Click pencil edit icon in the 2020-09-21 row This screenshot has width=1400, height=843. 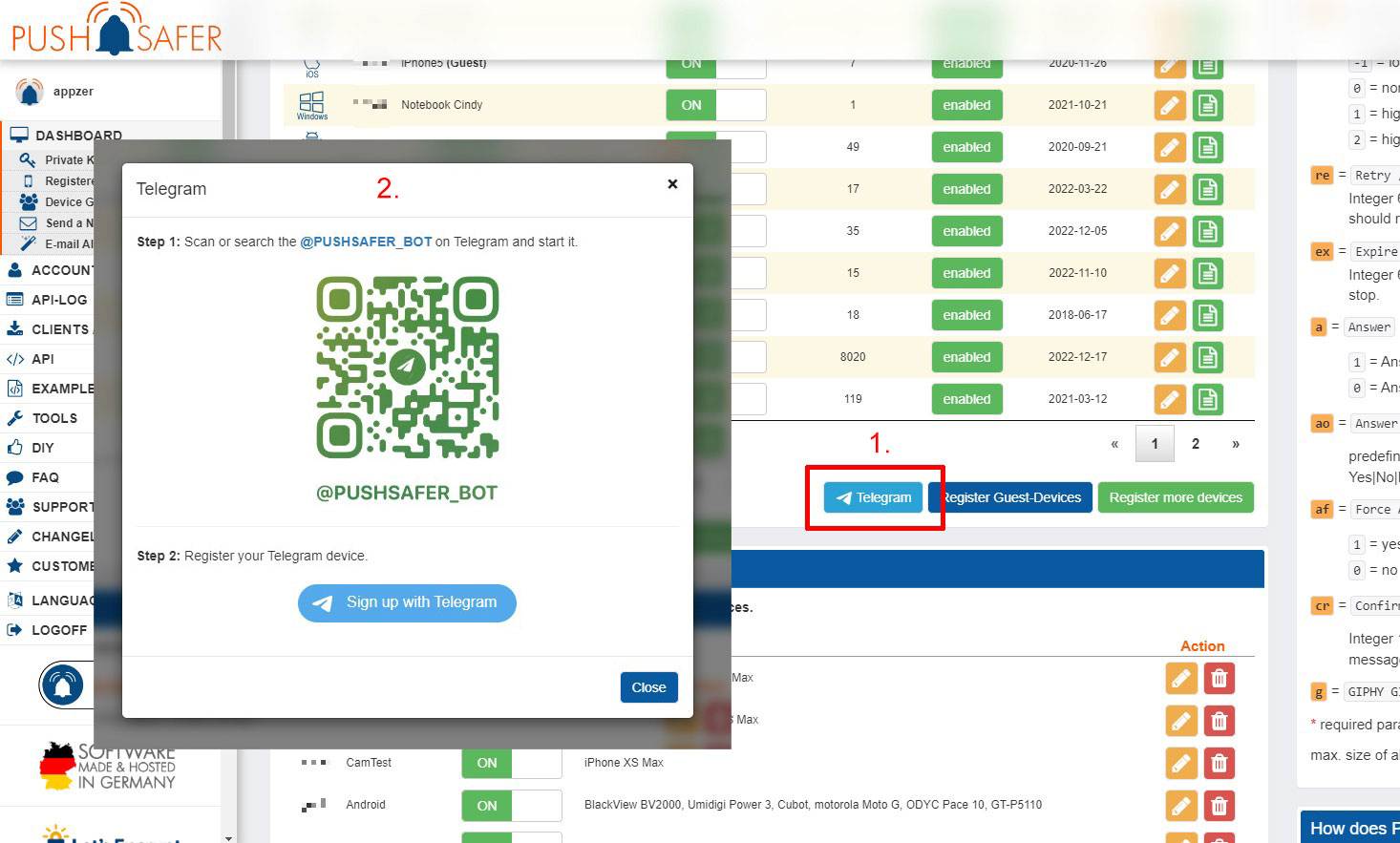1170,147
